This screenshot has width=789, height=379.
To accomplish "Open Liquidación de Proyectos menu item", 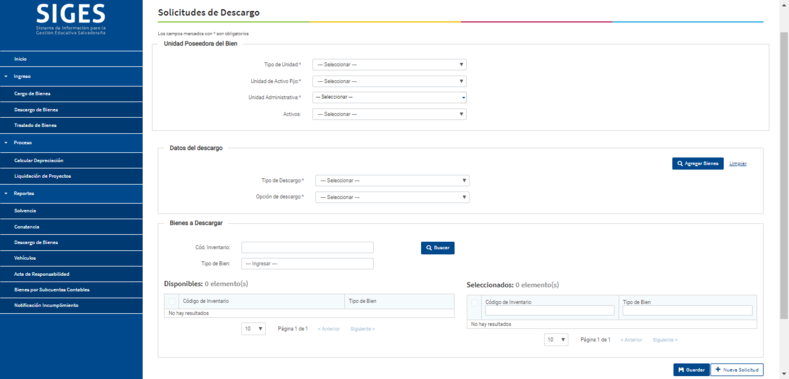I will coord(71,176).
